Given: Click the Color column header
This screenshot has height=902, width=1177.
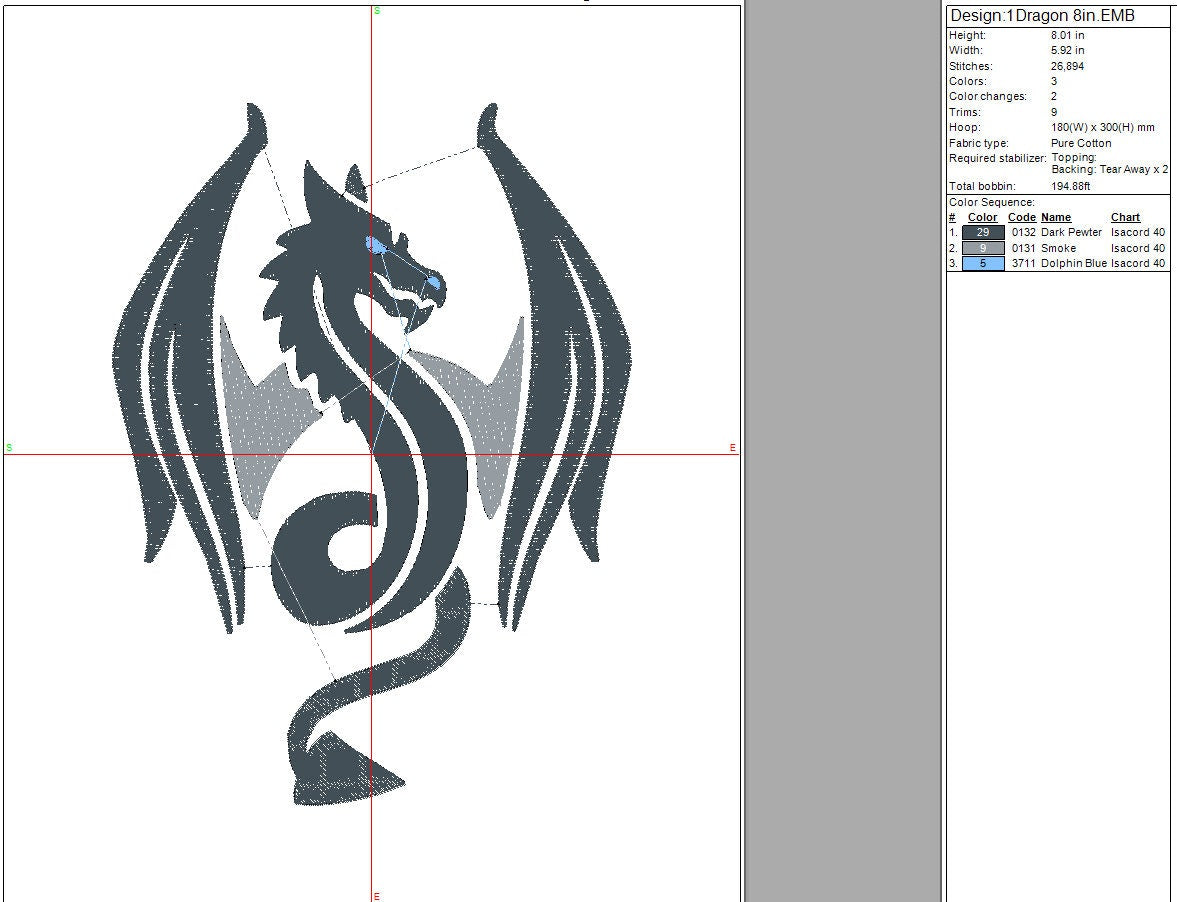Looking at the screenshot, I should [x=982, y=217].
